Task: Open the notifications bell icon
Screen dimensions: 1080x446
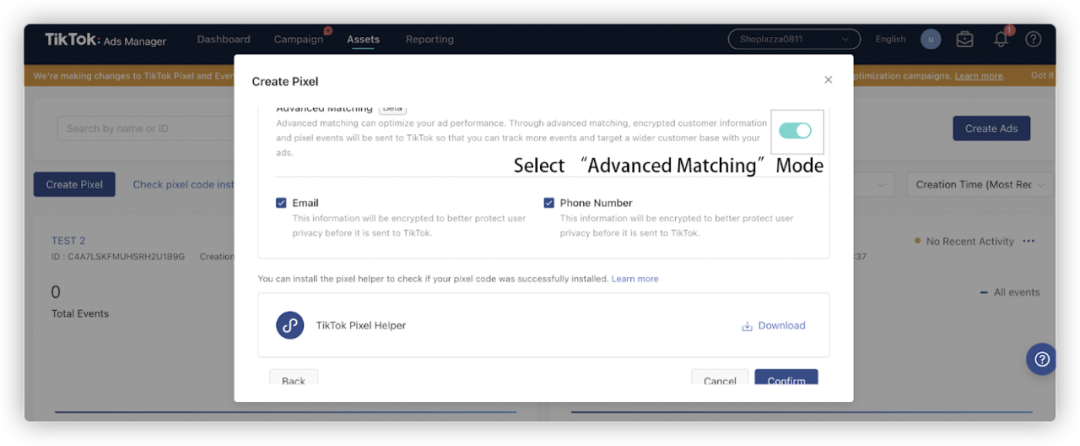Action: 1001,39
